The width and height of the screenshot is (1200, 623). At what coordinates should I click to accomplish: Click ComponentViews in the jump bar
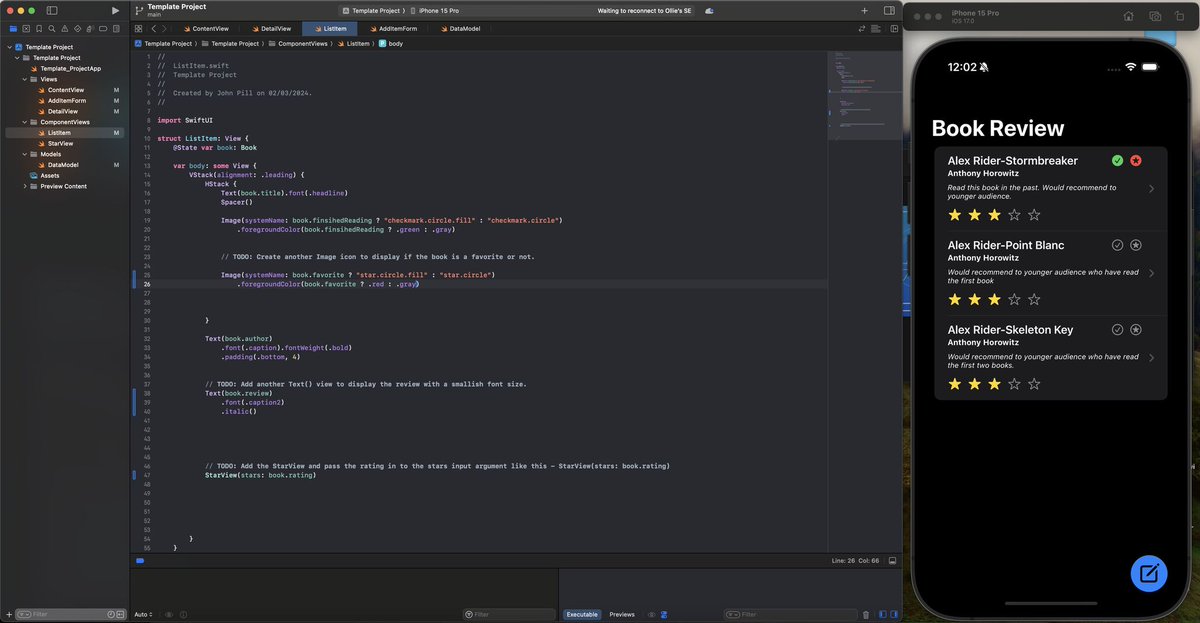[x=300, y=44]
